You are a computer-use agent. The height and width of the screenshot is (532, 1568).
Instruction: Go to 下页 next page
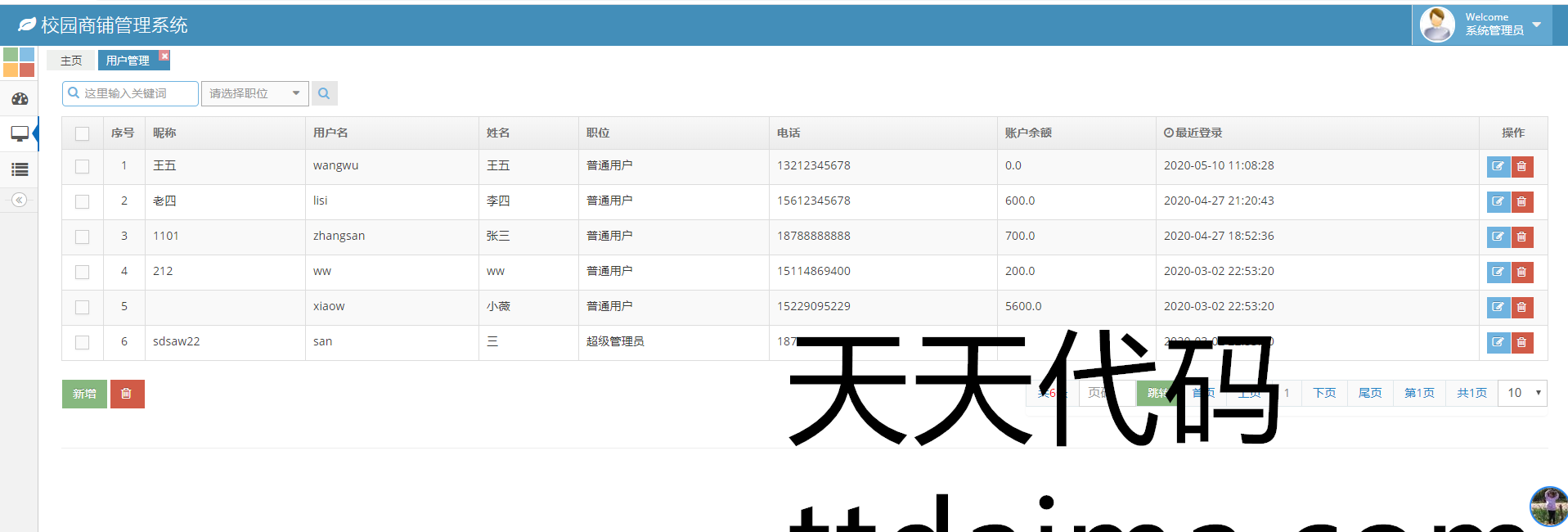(x=1324, y=393)
